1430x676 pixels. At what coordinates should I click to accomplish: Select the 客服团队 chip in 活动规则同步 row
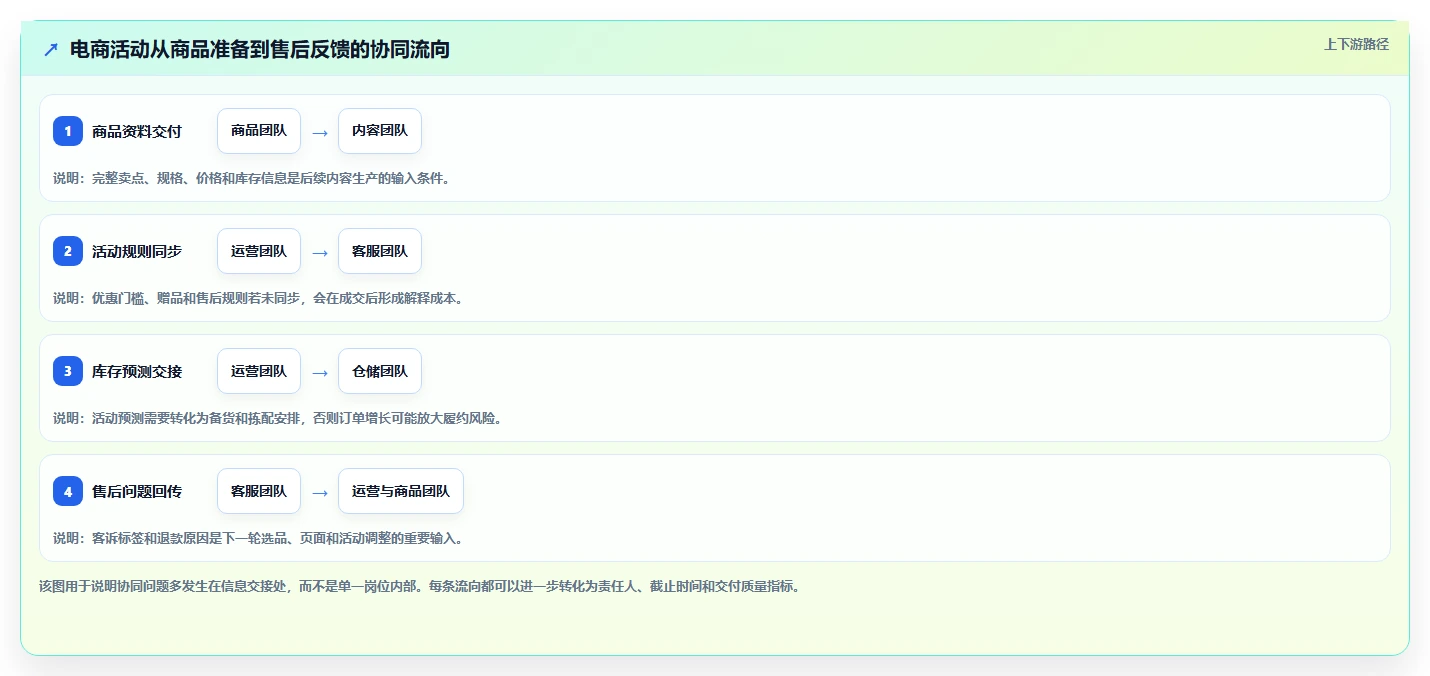click(x=380, y=251)
